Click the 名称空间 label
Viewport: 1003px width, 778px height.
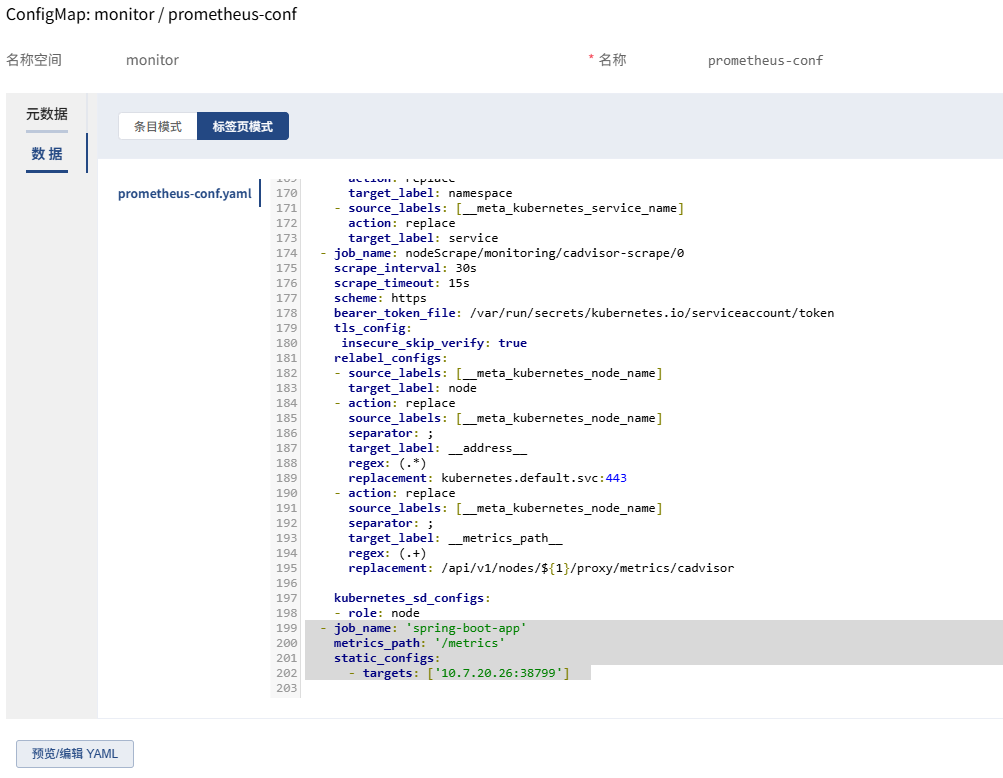click(34, 60)
